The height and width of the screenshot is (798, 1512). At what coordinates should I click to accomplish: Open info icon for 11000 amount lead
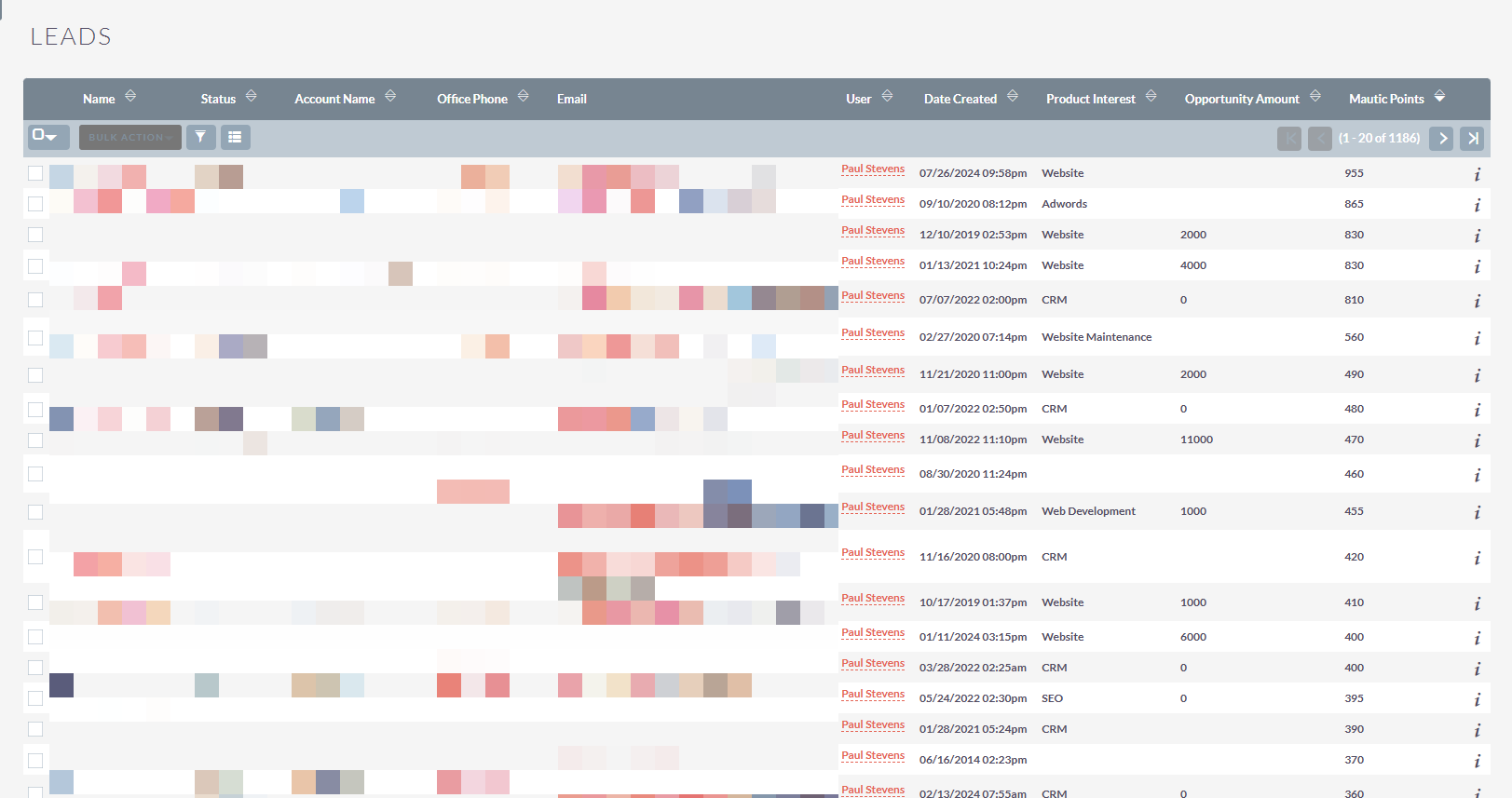(1478, 440)
